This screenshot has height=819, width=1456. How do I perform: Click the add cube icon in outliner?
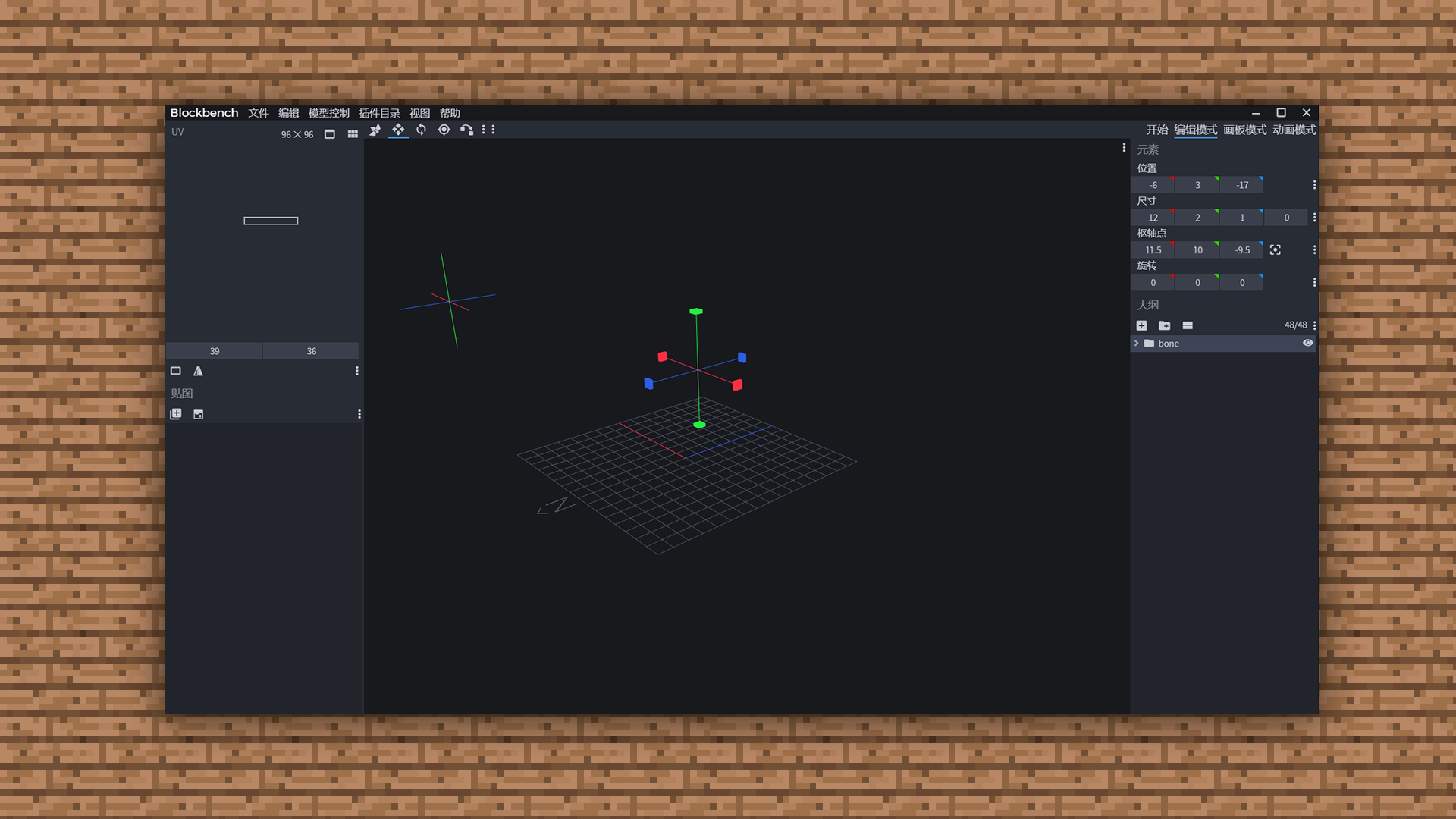(1141, 325)
